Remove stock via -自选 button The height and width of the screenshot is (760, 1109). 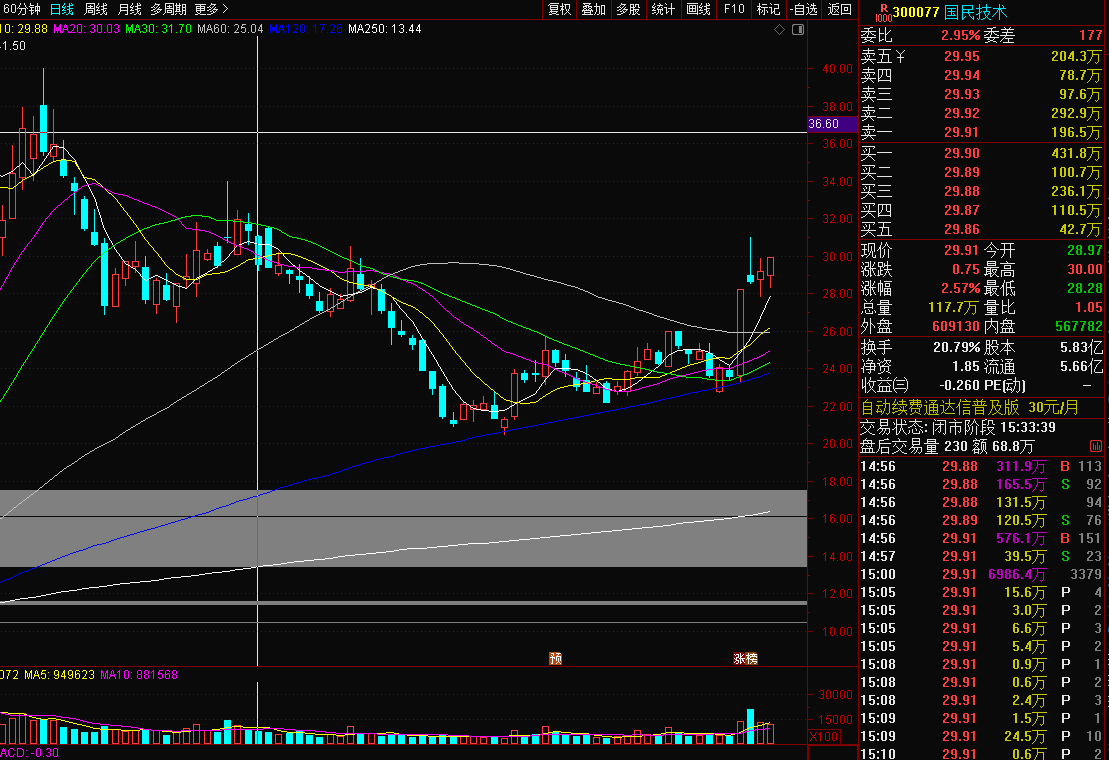(804, 9)
